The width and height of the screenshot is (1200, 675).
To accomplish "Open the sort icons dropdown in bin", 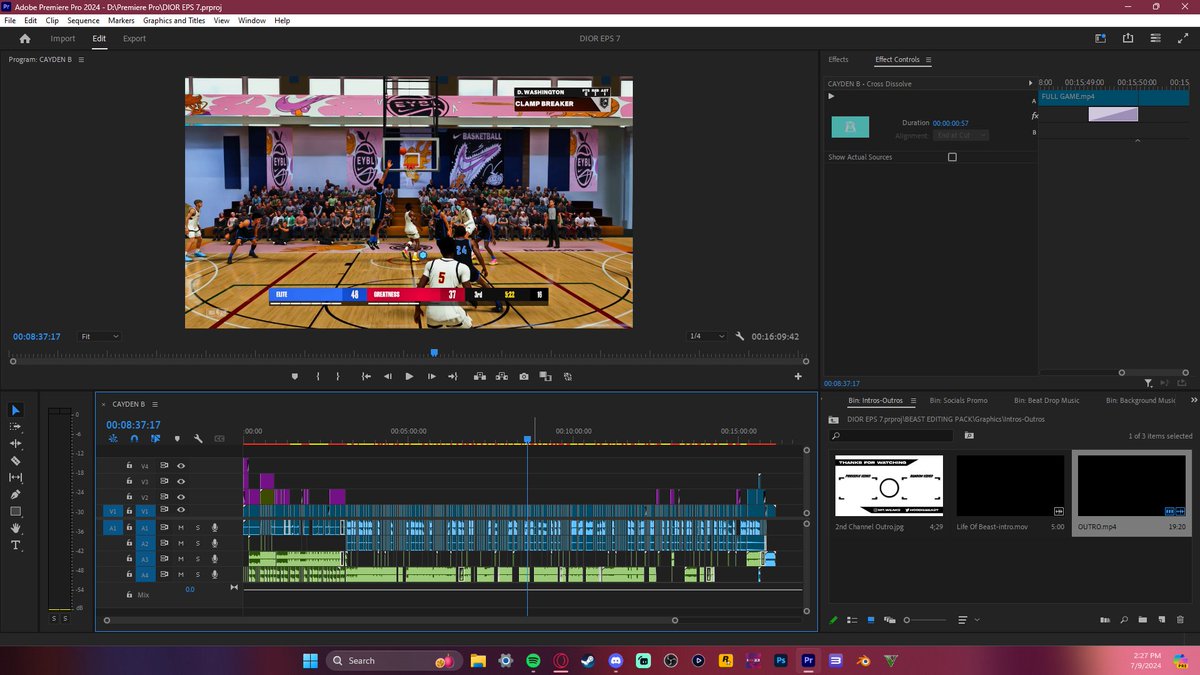I will 968,620.
